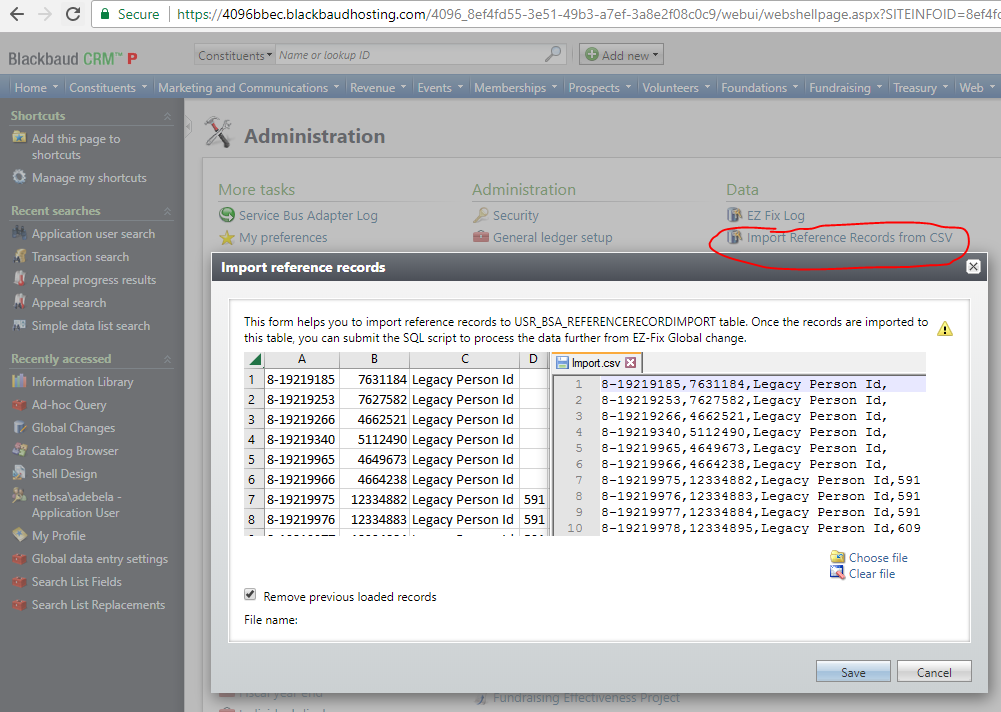Uncheck Remove previous loaded records
The image size is (1001, 712).
click(250, 595)
